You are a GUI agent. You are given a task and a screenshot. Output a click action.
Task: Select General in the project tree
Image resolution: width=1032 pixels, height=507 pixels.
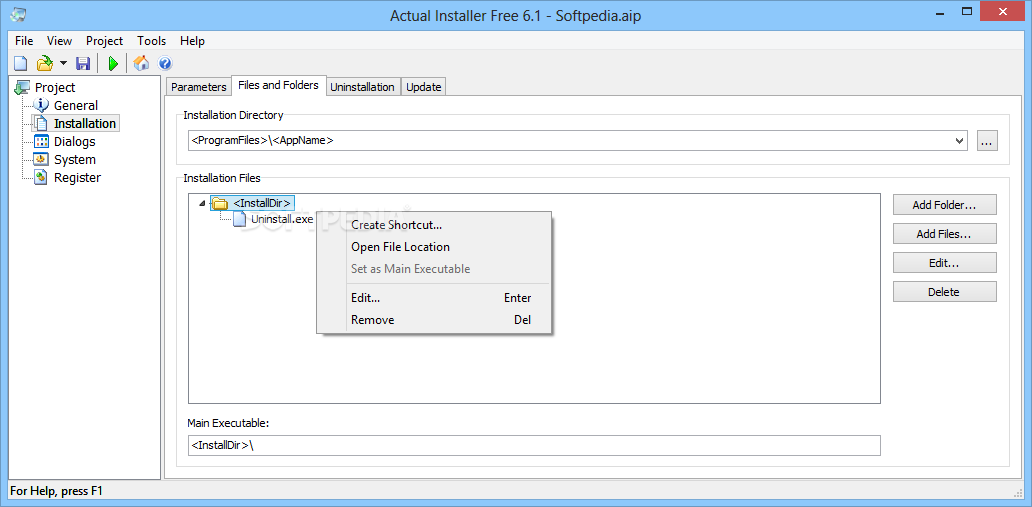(x=76, y=105)
